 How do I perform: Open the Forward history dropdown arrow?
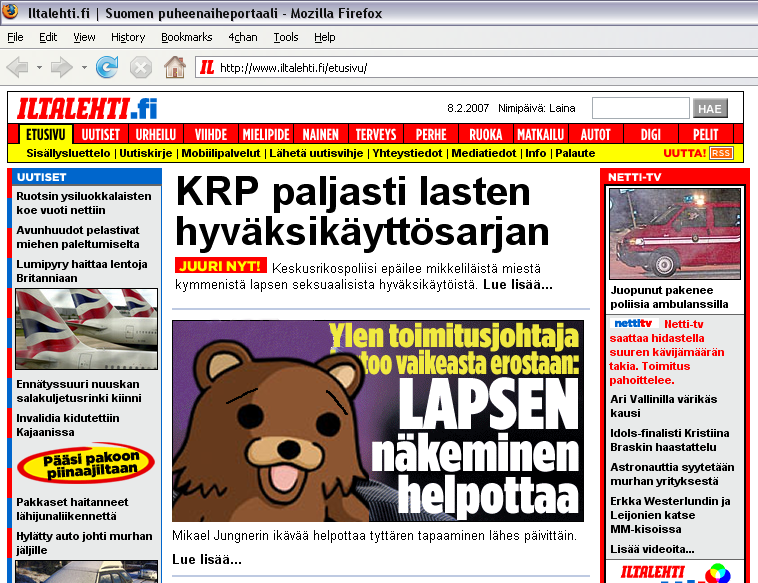coord(84,68)
